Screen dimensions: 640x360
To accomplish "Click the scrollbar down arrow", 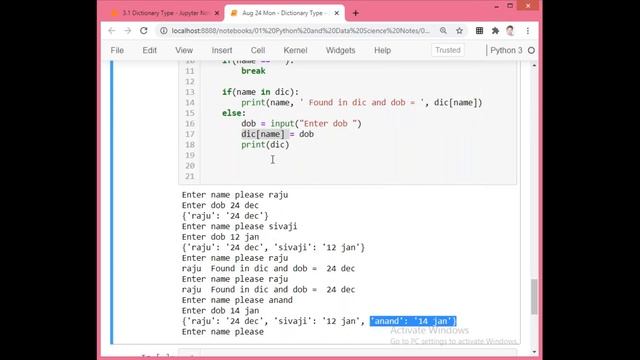I will point(534,352).
